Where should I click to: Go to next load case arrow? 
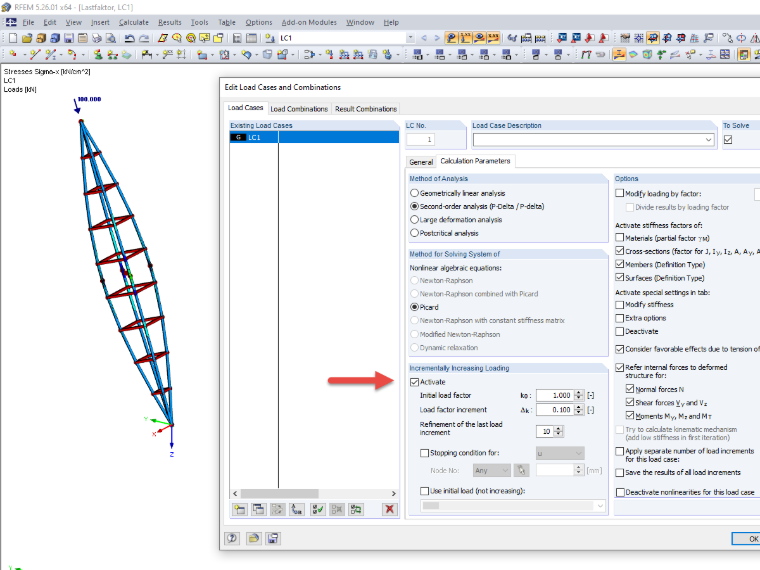pyautogui.click(x=437, y=38)
